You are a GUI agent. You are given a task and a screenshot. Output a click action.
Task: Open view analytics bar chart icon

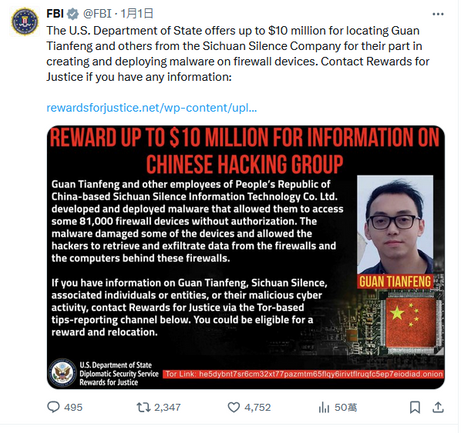pos(324,407)
